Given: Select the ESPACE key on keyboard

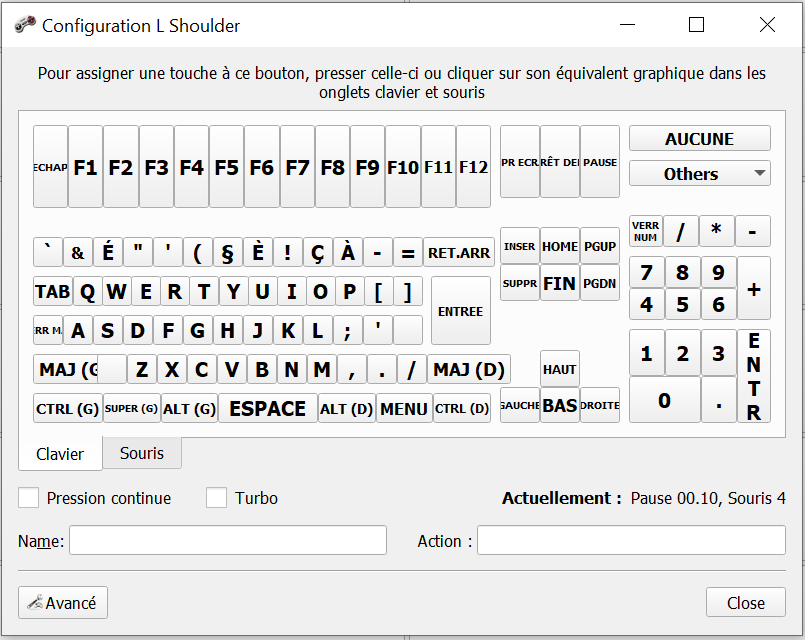Looking at the screenshot, I should pyautogui.click(x=267, y=408).
